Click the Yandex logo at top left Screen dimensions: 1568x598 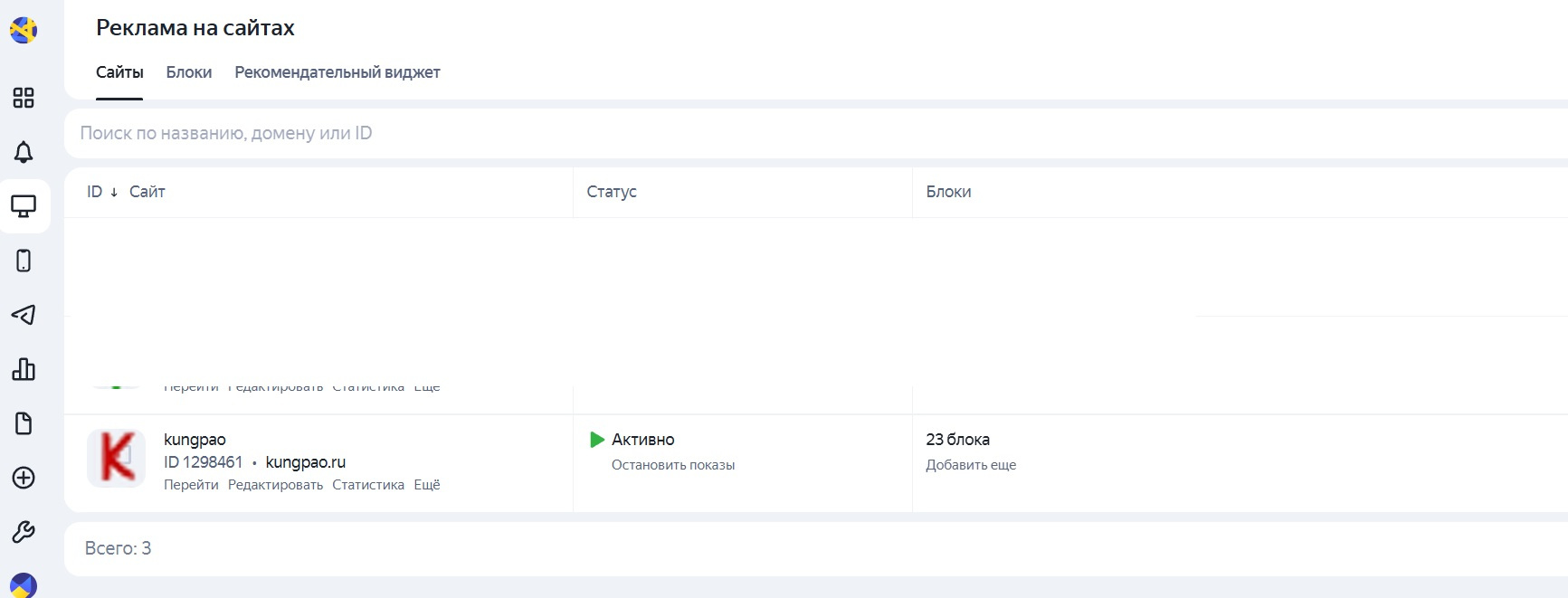pos(24,30)
